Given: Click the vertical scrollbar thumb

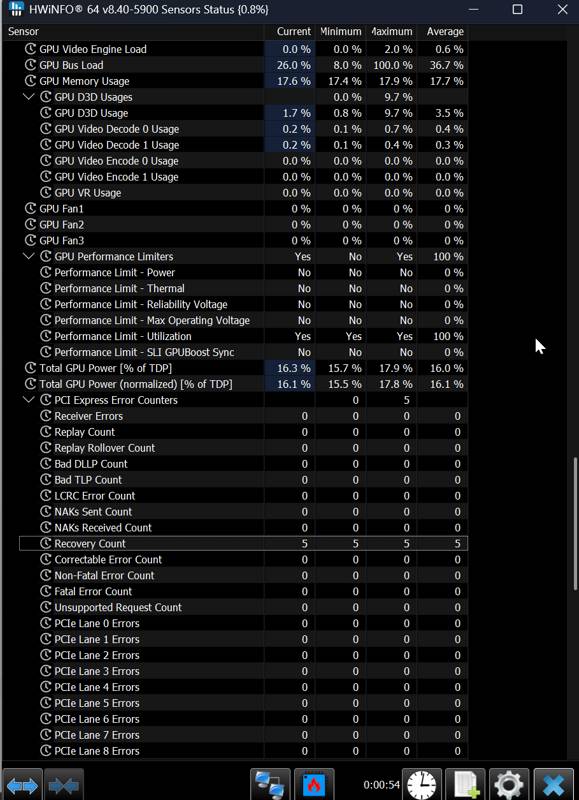Looking at the screenshot, I should 575,523.
